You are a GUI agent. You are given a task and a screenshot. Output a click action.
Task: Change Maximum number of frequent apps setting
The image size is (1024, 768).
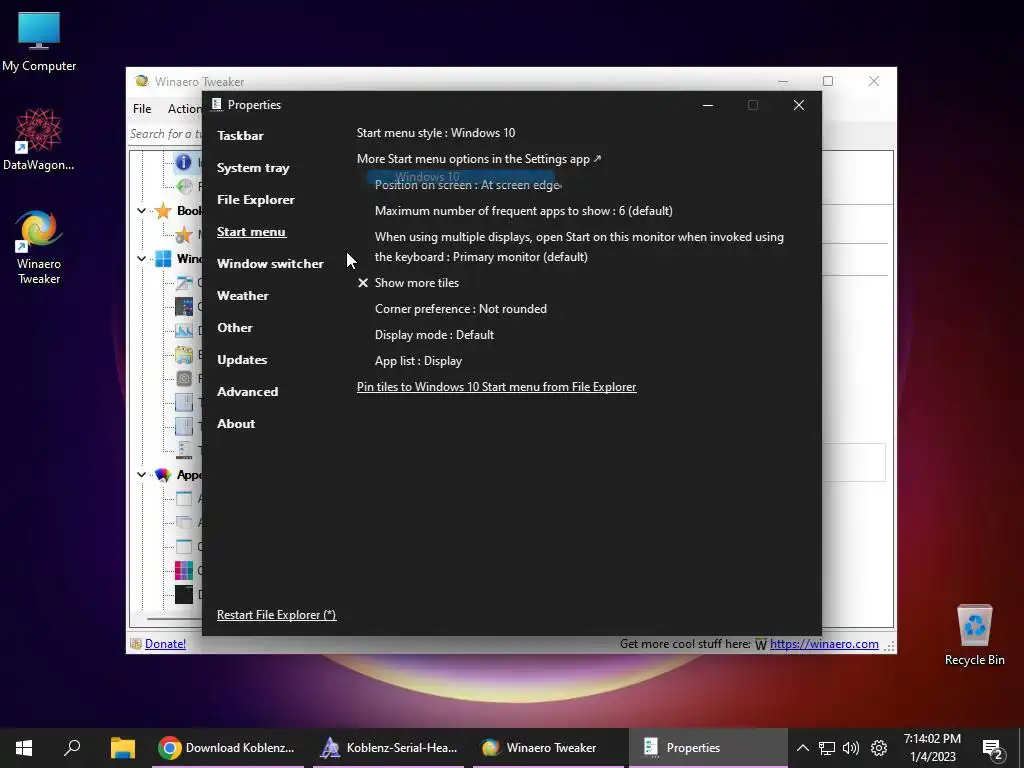[x=524, y=211]
